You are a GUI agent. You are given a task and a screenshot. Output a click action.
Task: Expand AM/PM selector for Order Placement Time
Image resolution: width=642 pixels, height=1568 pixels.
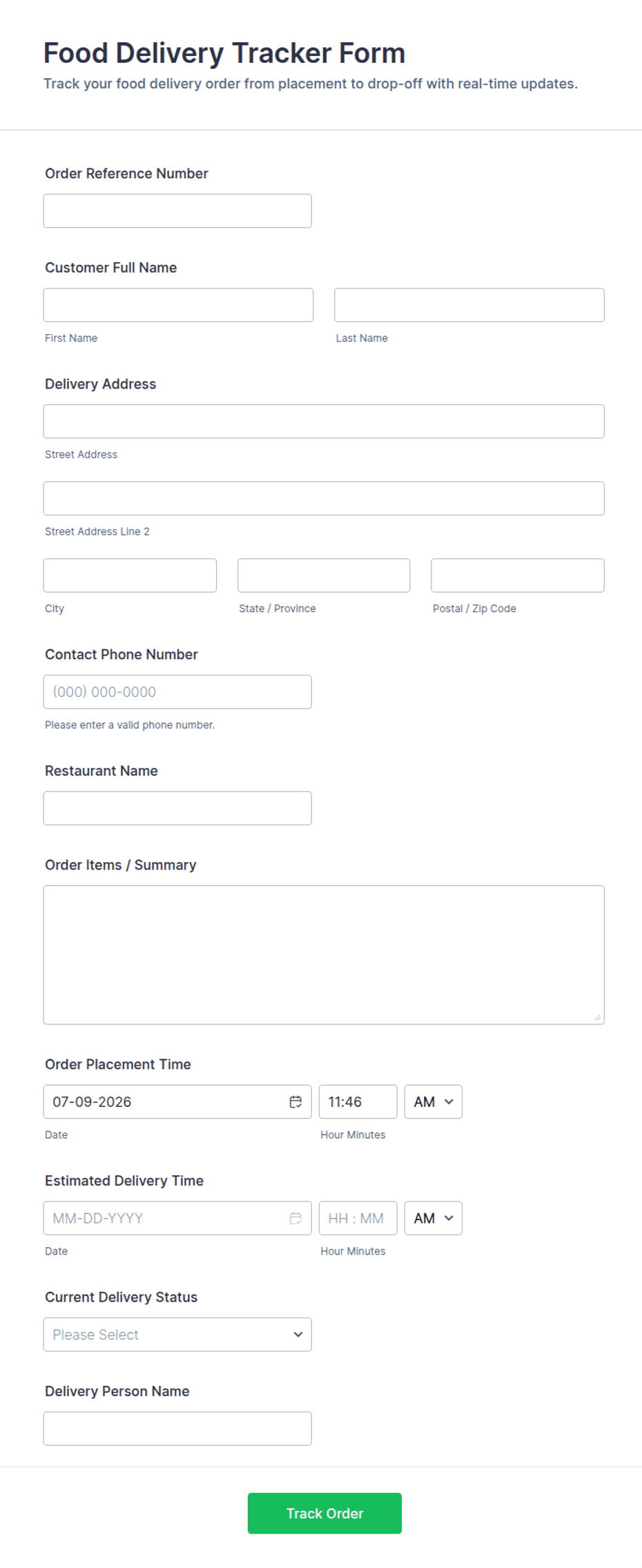433,1101
